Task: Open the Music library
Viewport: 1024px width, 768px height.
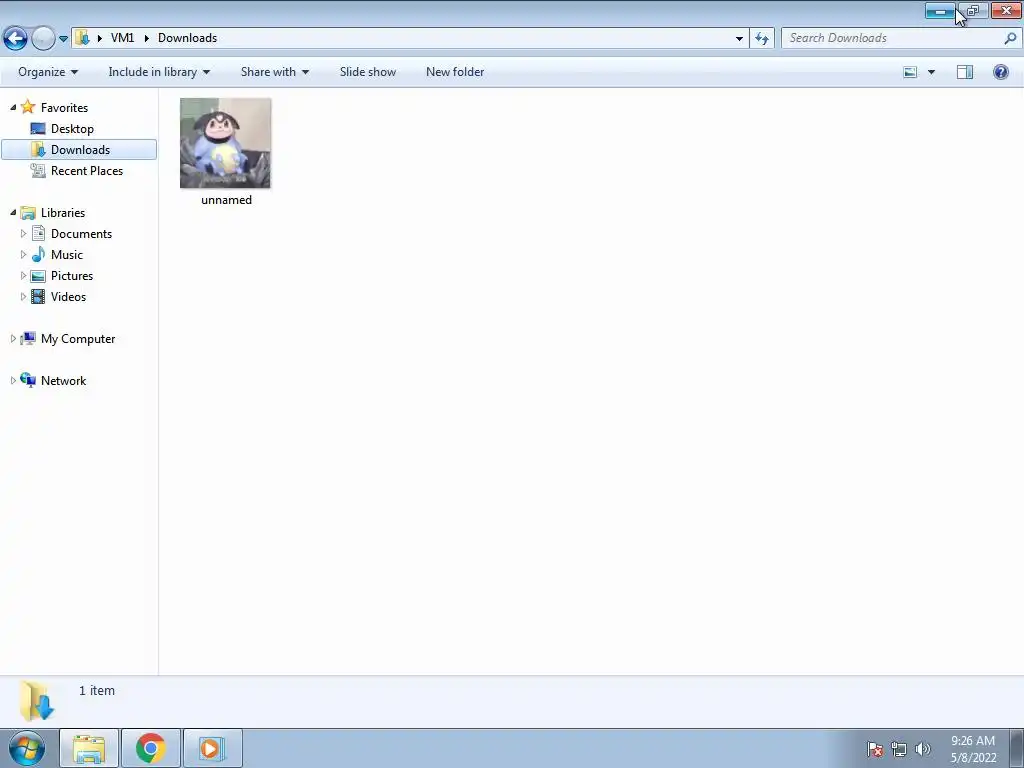Action: [x=67, y=255]
